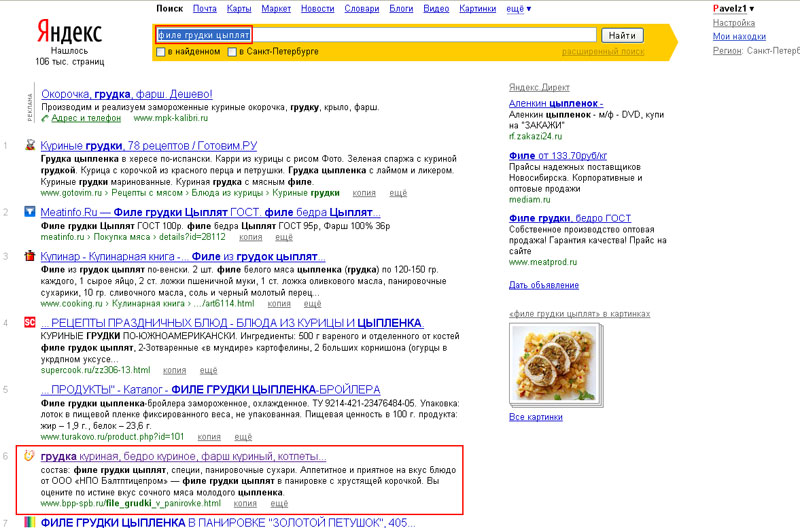Screen dimensions: 800x528
Task: Open the Почта service tab
Action: coord(205,9)
